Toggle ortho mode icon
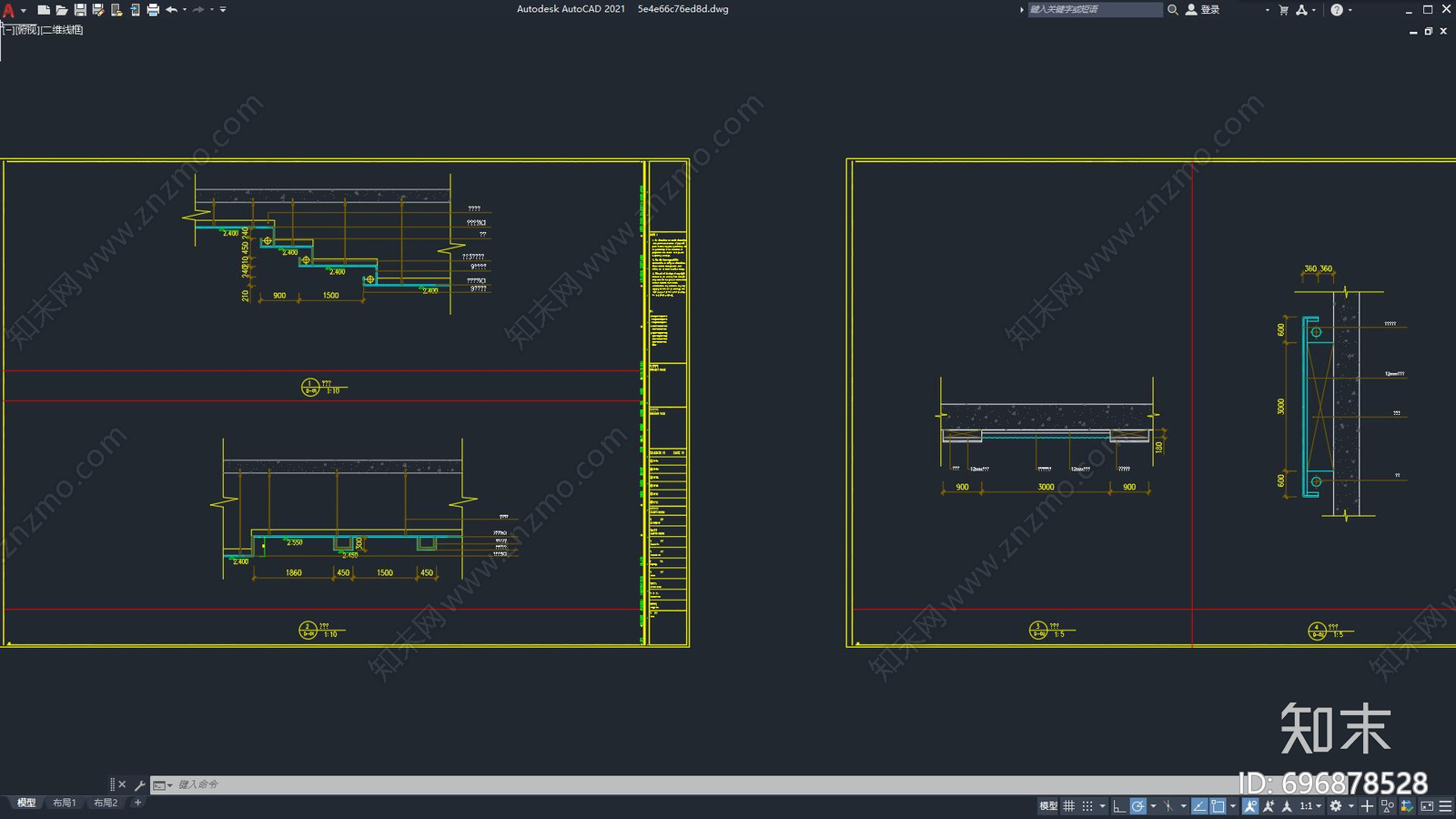This screenshot has width=1456, height=819. (1119, 806)
